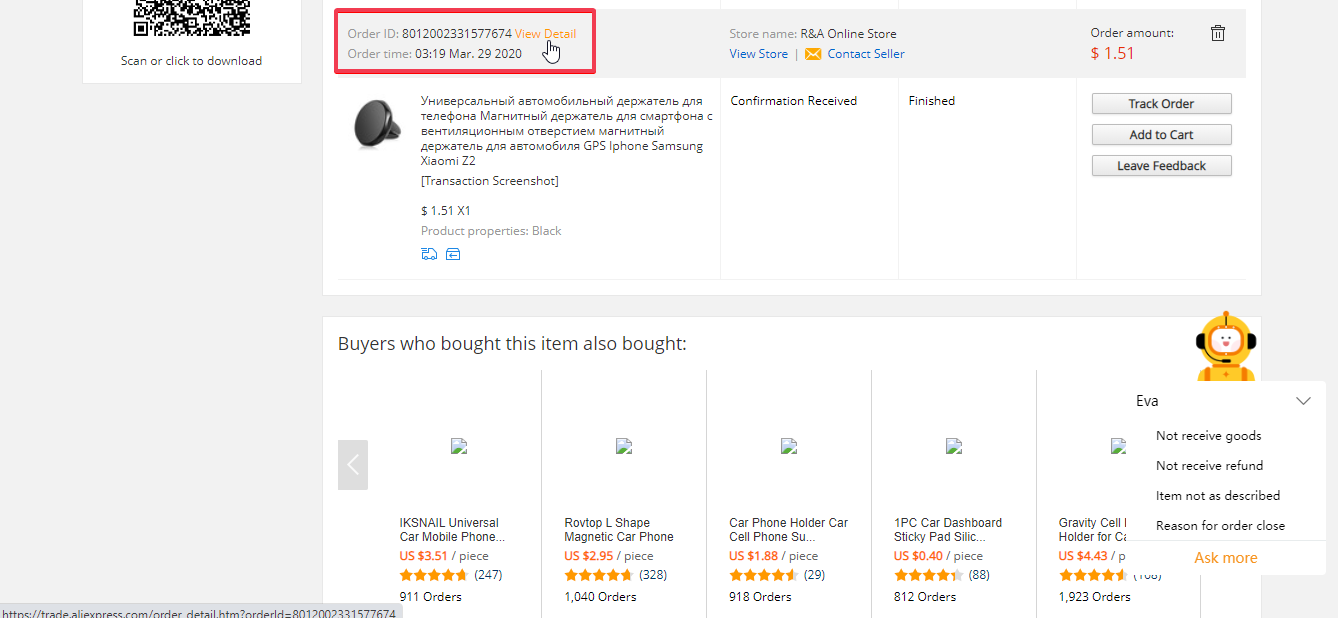Viewport: 1338px width, 618px height.
Task: Visit the View Store link
Action: (758, 54)
